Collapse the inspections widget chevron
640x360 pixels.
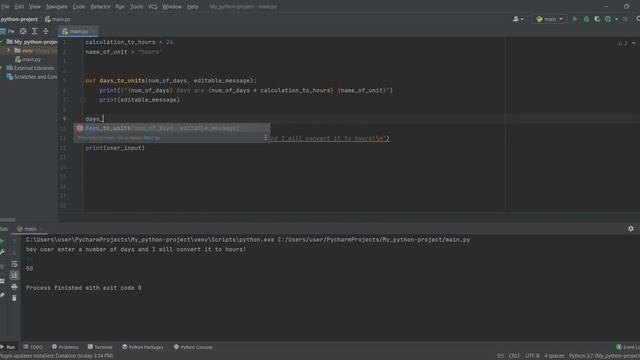(x=634, y=43)
